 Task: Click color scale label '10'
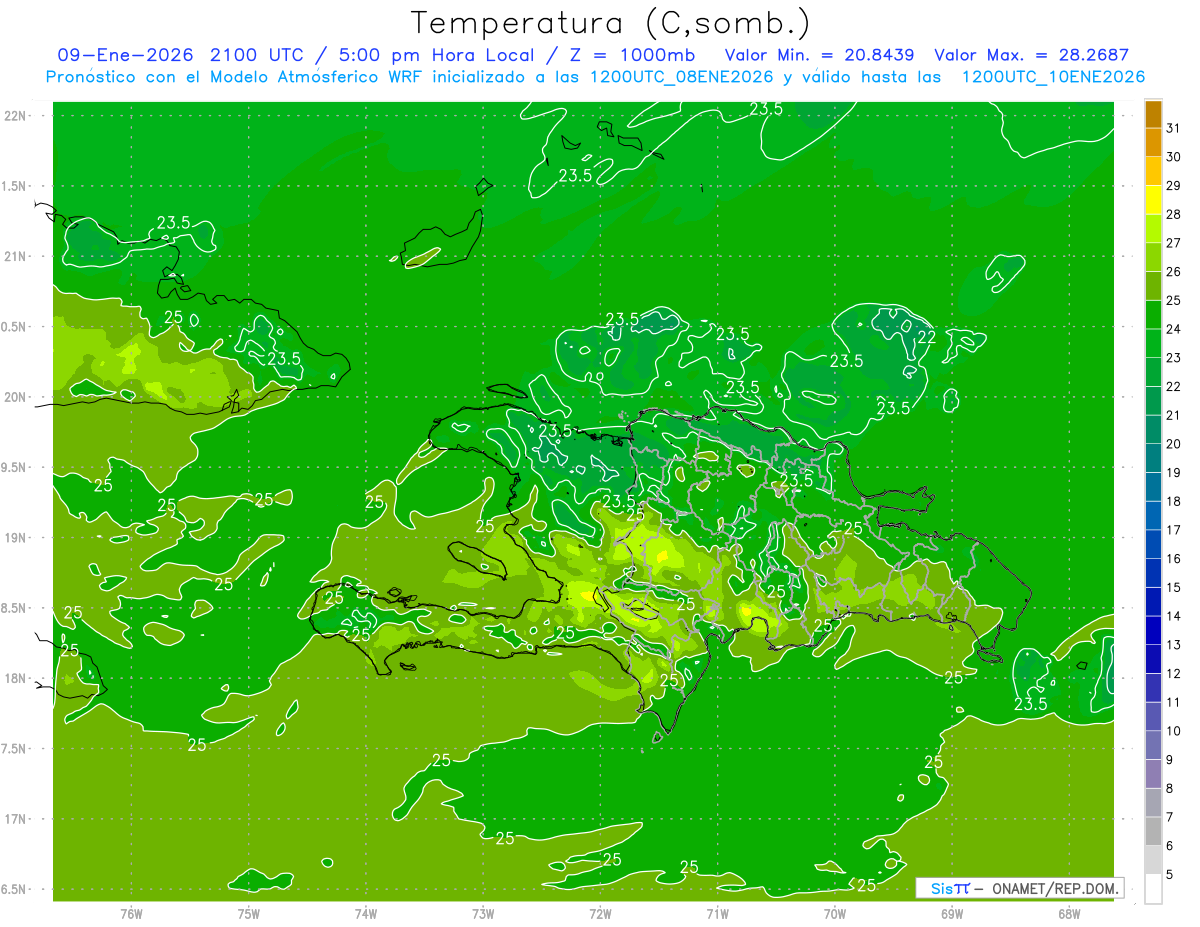point(1174,731)
